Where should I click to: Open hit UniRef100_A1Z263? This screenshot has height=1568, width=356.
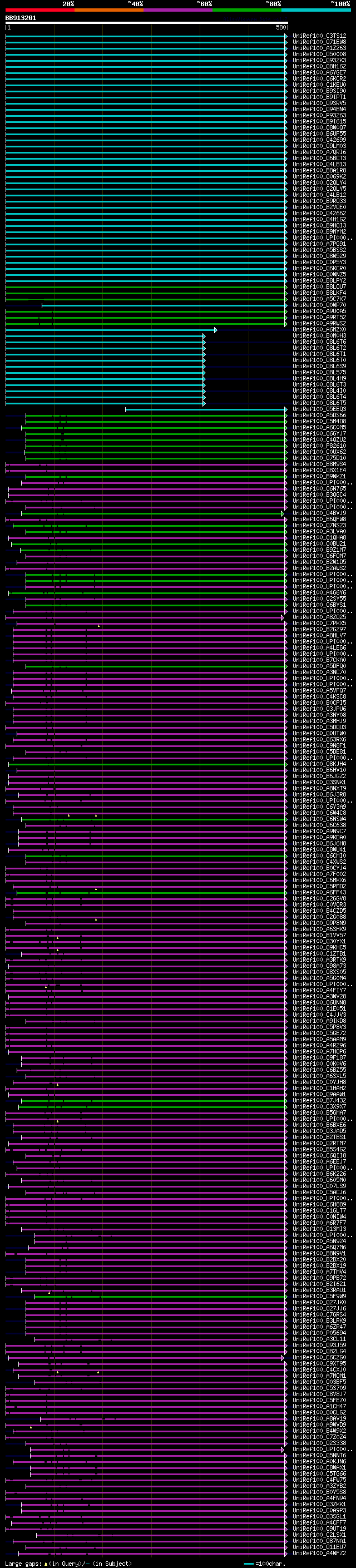pyautogui.click(x=319, y=48)
